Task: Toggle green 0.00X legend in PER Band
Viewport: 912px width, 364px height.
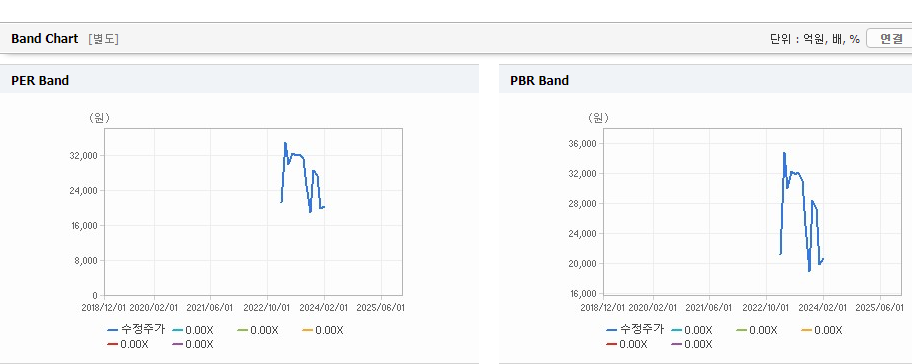Action: point(258,330)
